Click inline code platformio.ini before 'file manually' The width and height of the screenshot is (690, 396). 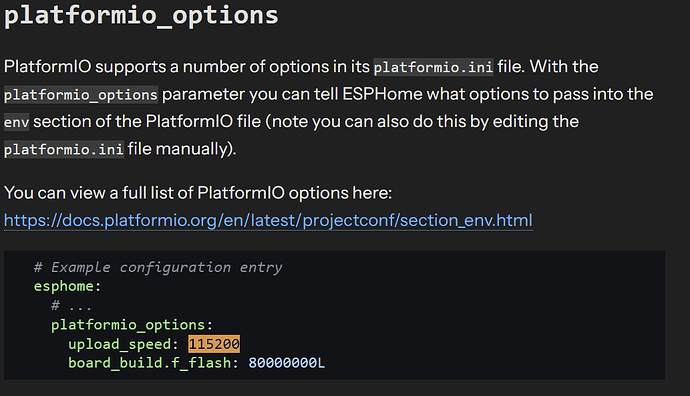pos(64,150)
